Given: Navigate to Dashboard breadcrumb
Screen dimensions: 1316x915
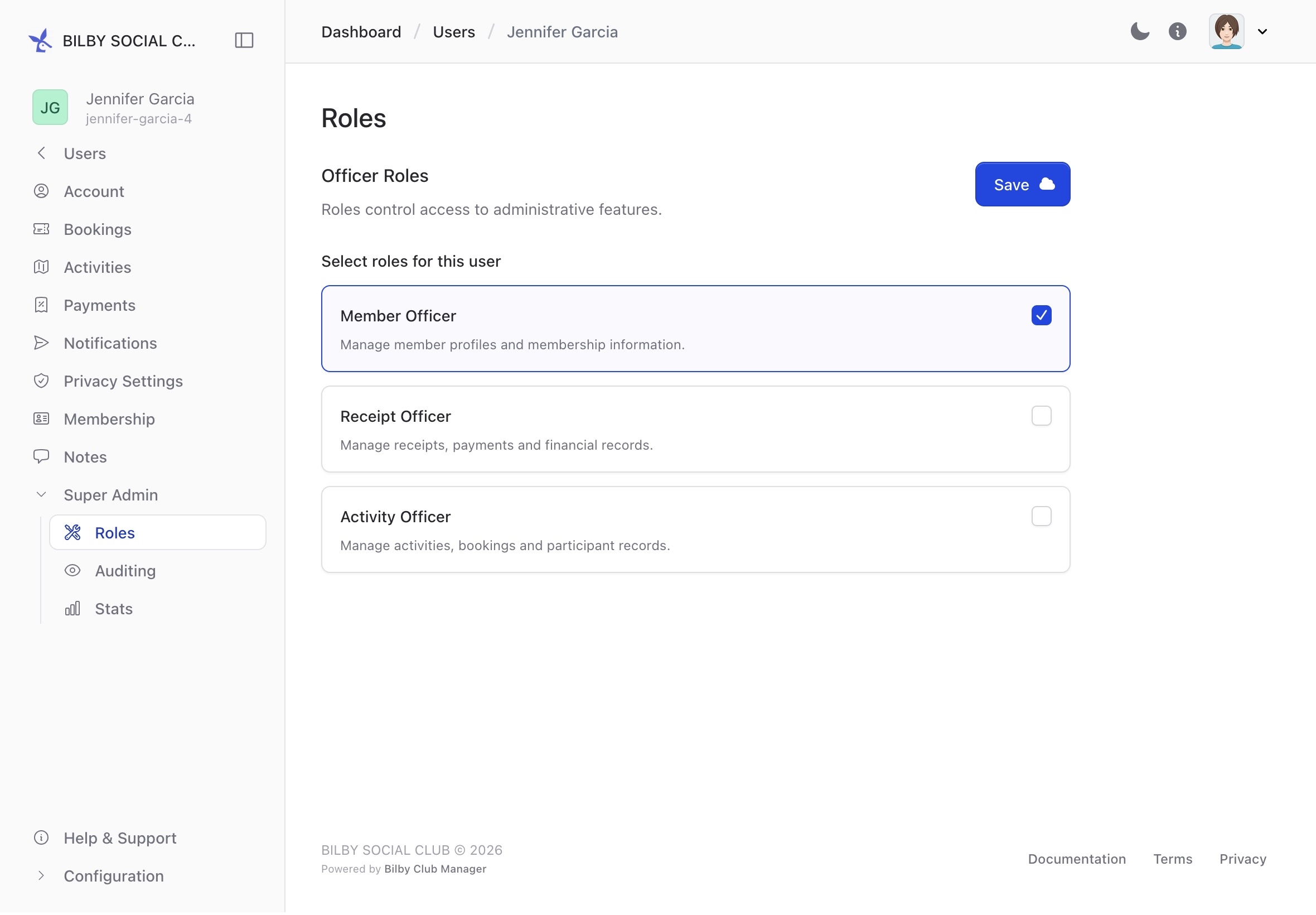Looking at the screenshot, I should pos(361,32).
